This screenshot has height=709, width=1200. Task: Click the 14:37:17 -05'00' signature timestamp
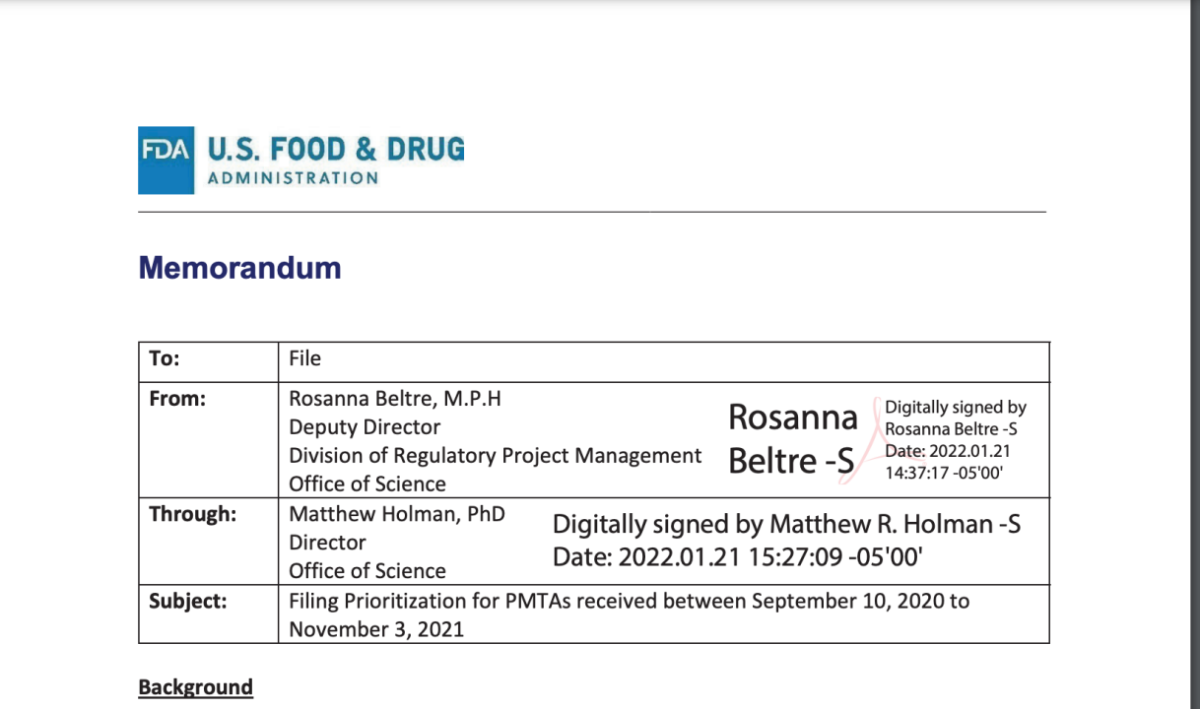944,474
